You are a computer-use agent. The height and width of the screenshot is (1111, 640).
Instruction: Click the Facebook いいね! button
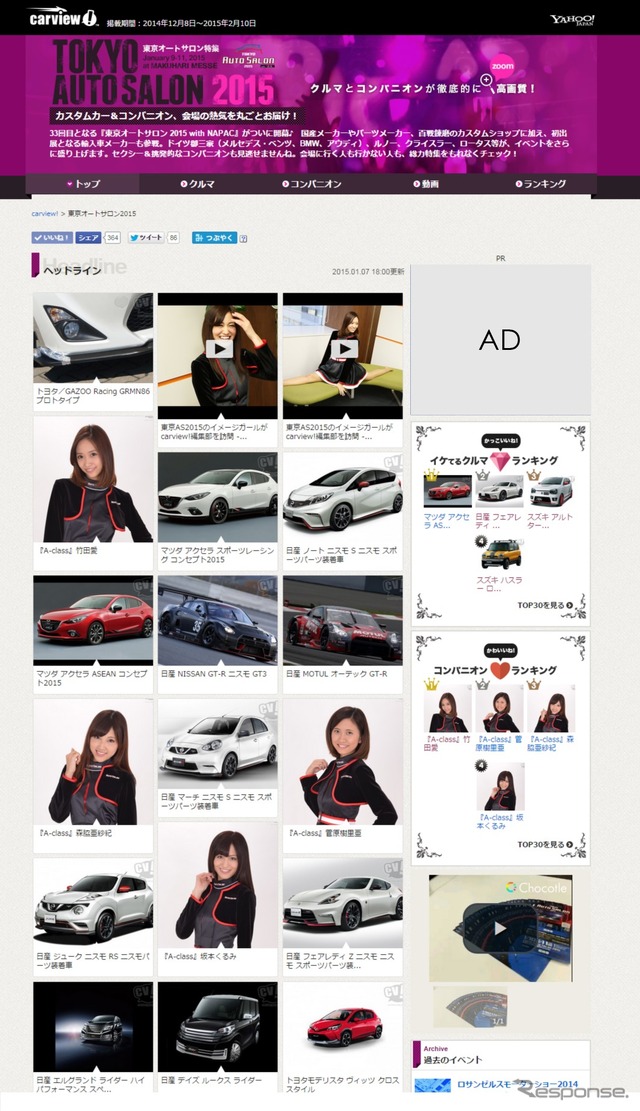[52, 237]
